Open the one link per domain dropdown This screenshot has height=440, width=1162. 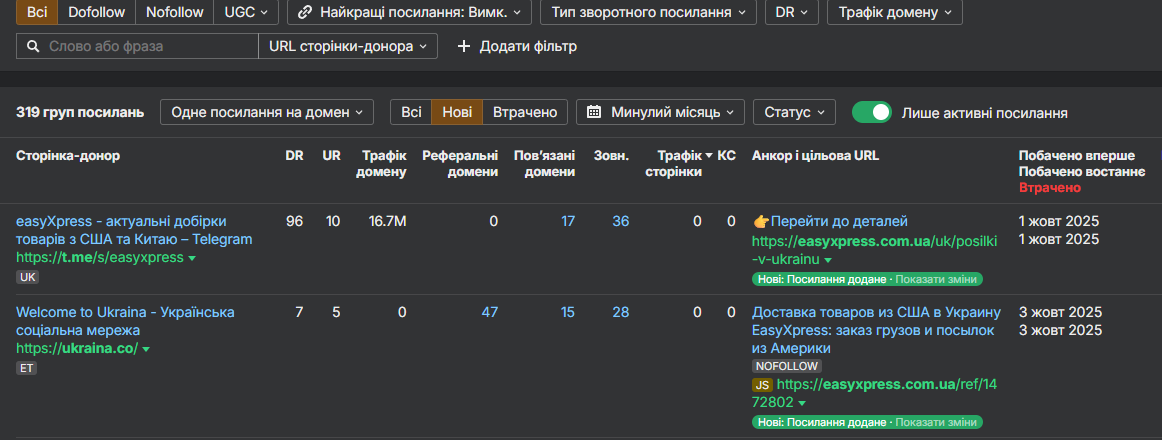click(x=266, y=112)
